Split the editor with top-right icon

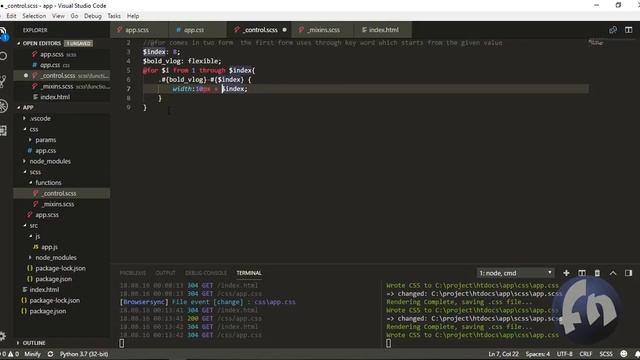click(628, 30)
